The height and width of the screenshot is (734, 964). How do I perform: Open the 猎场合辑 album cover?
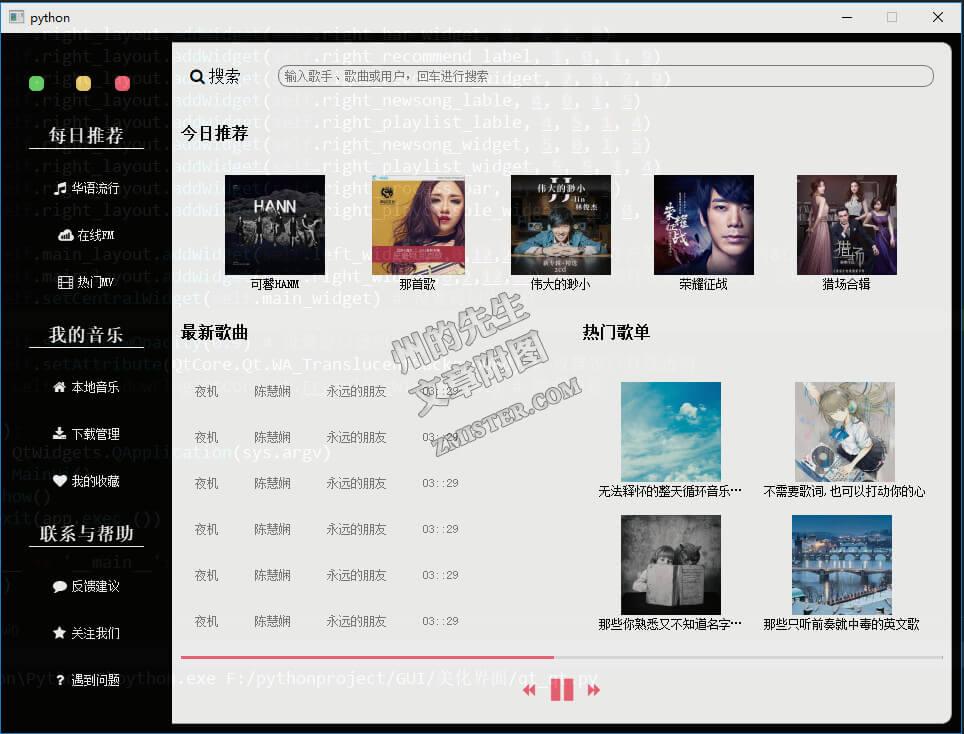click(x=847, y=225)
